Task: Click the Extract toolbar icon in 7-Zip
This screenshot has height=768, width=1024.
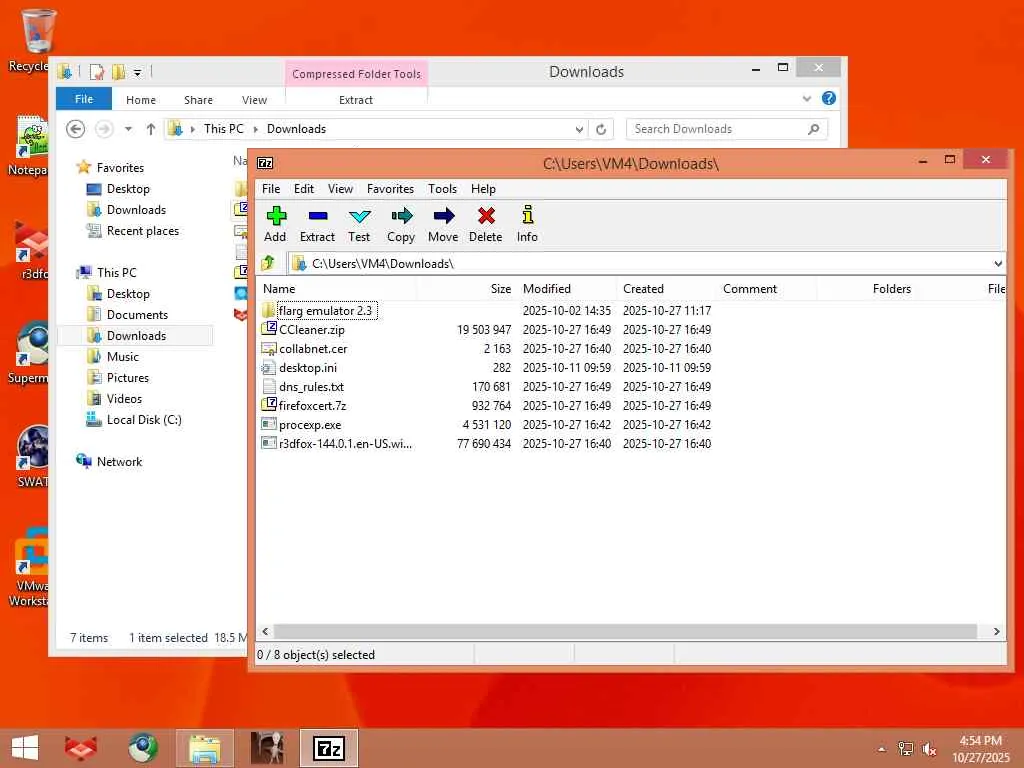Action: point(317,224)
